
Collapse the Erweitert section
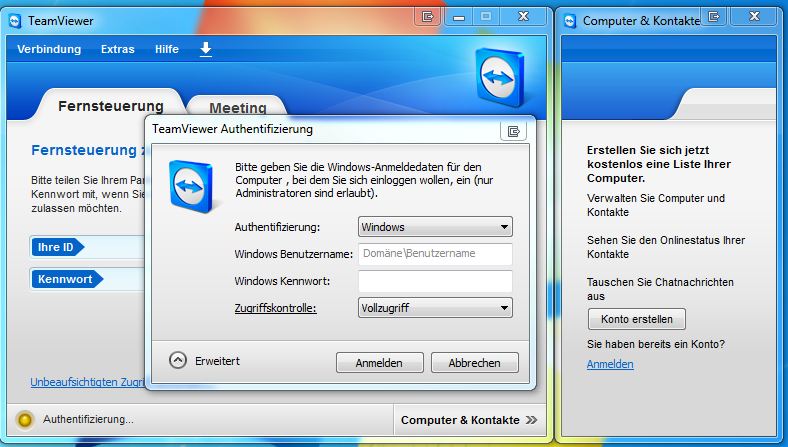point(178,361)
